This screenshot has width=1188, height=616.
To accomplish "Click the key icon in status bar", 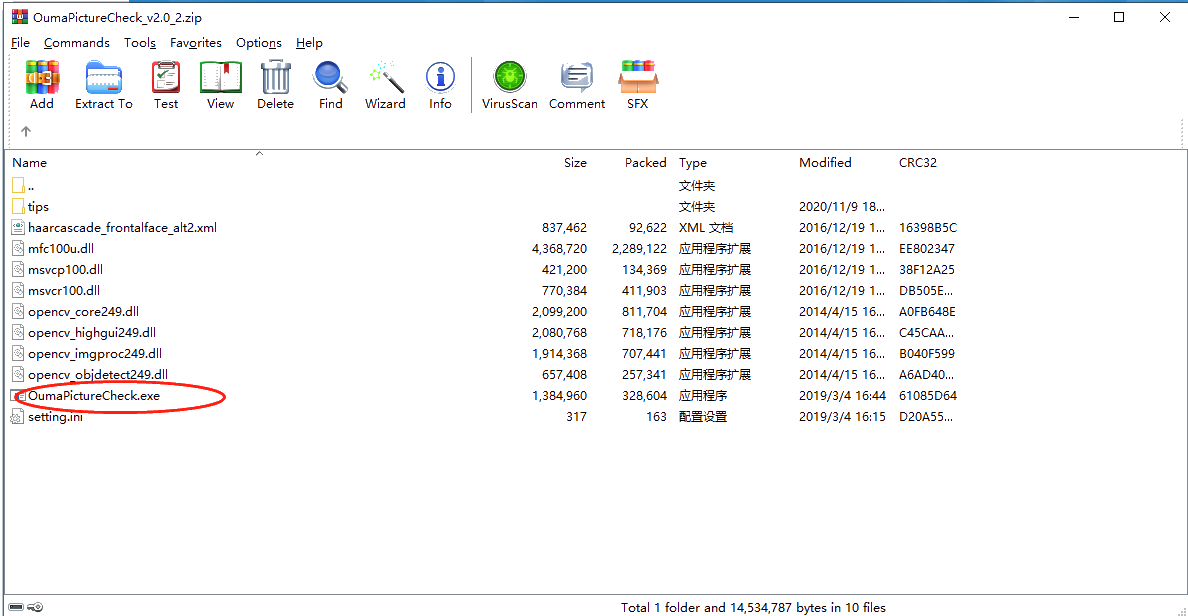I will (x=36, y=607).
